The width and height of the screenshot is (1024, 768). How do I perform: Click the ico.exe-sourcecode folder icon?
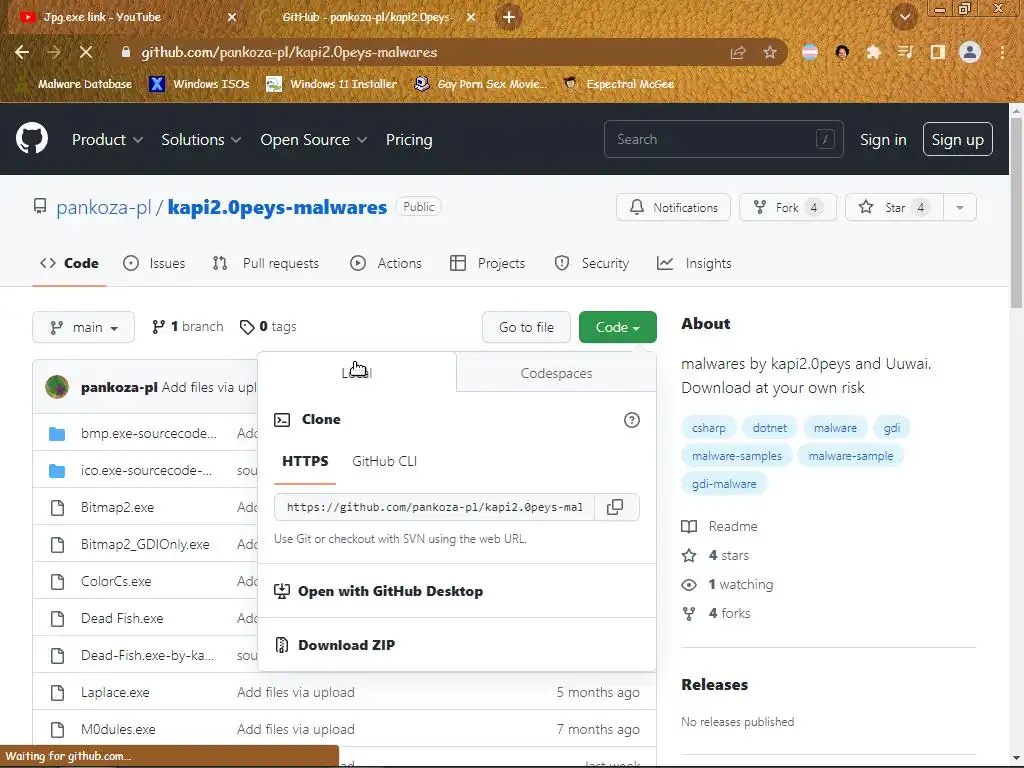click(57, 470)
